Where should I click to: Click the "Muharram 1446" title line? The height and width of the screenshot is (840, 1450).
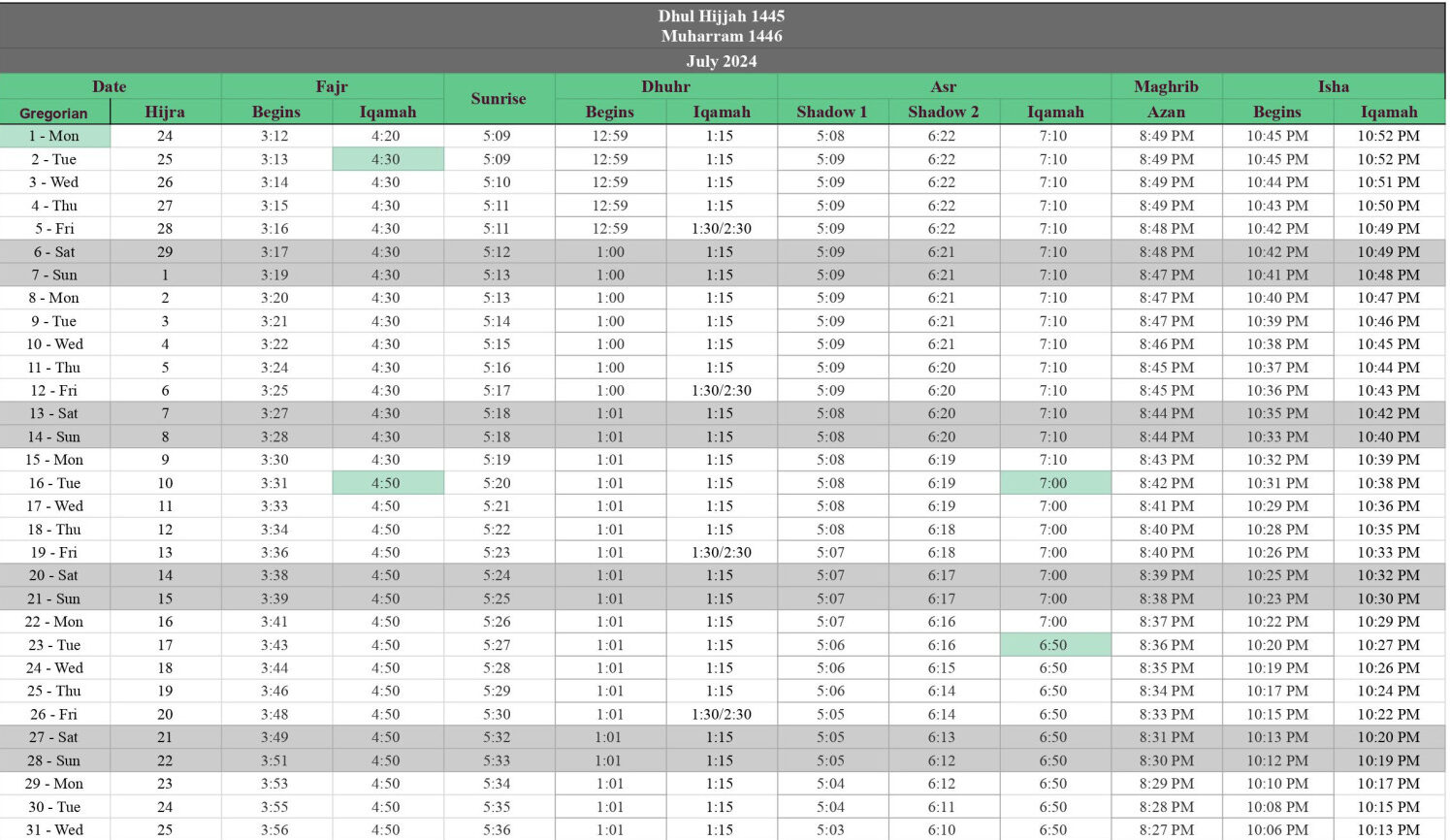click(x=722, y=36)
